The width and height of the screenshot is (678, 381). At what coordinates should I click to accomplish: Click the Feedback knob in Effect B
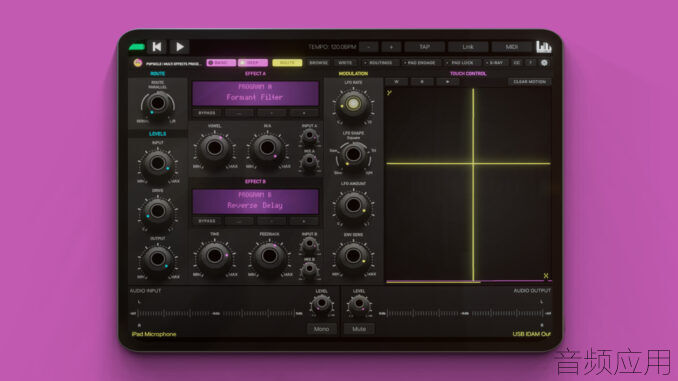coord(269,256)
